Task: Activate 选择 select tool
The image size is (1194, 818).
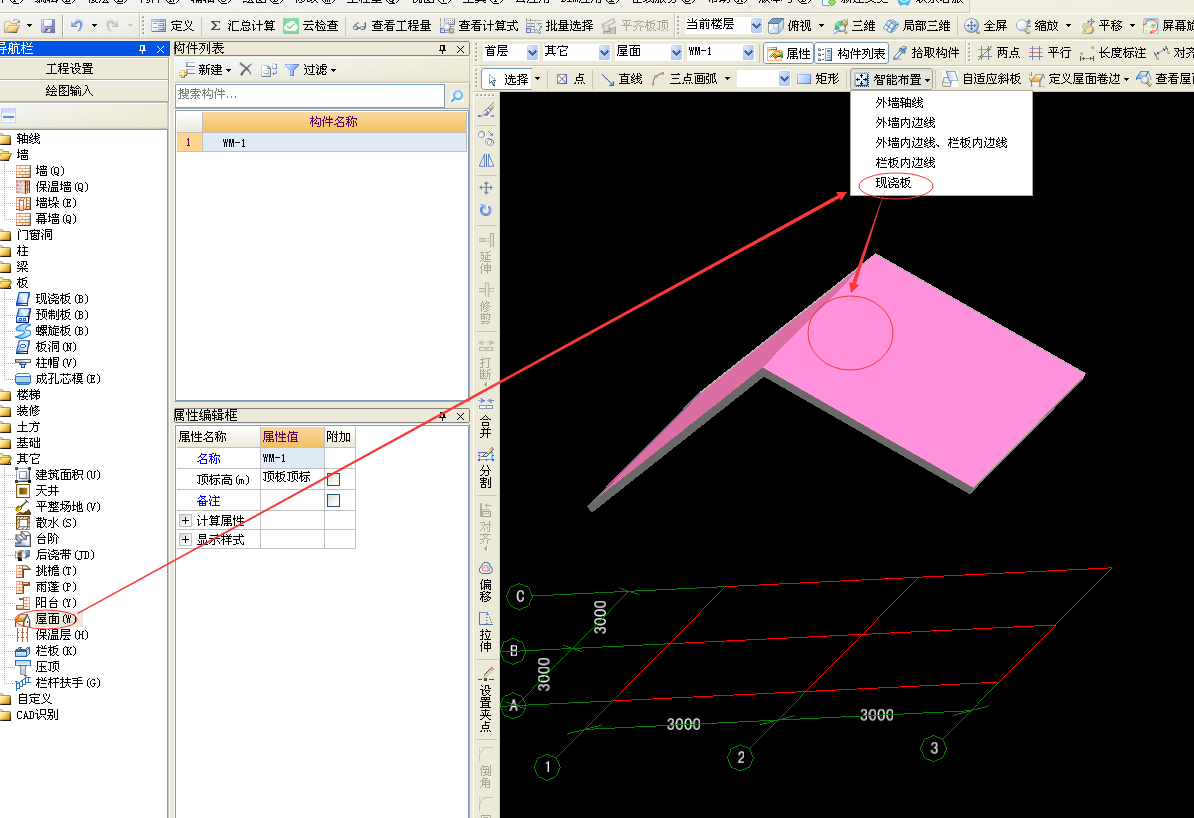Action: tap(507, 79)
